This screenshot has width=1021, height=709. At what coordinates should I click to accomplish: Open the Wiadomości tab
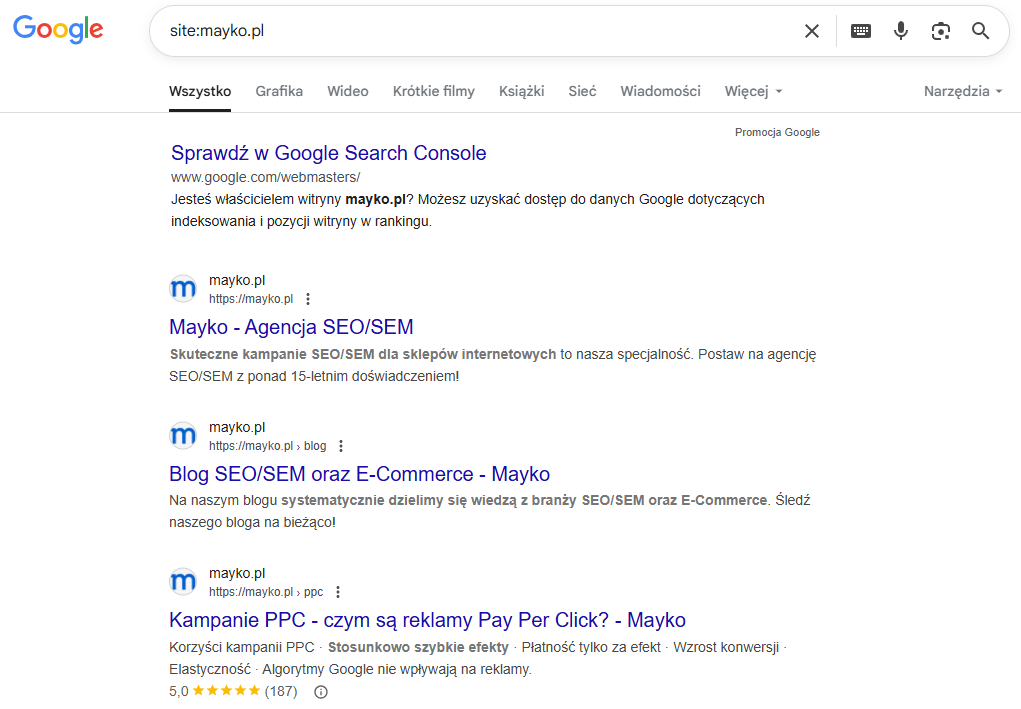[660, 91]
